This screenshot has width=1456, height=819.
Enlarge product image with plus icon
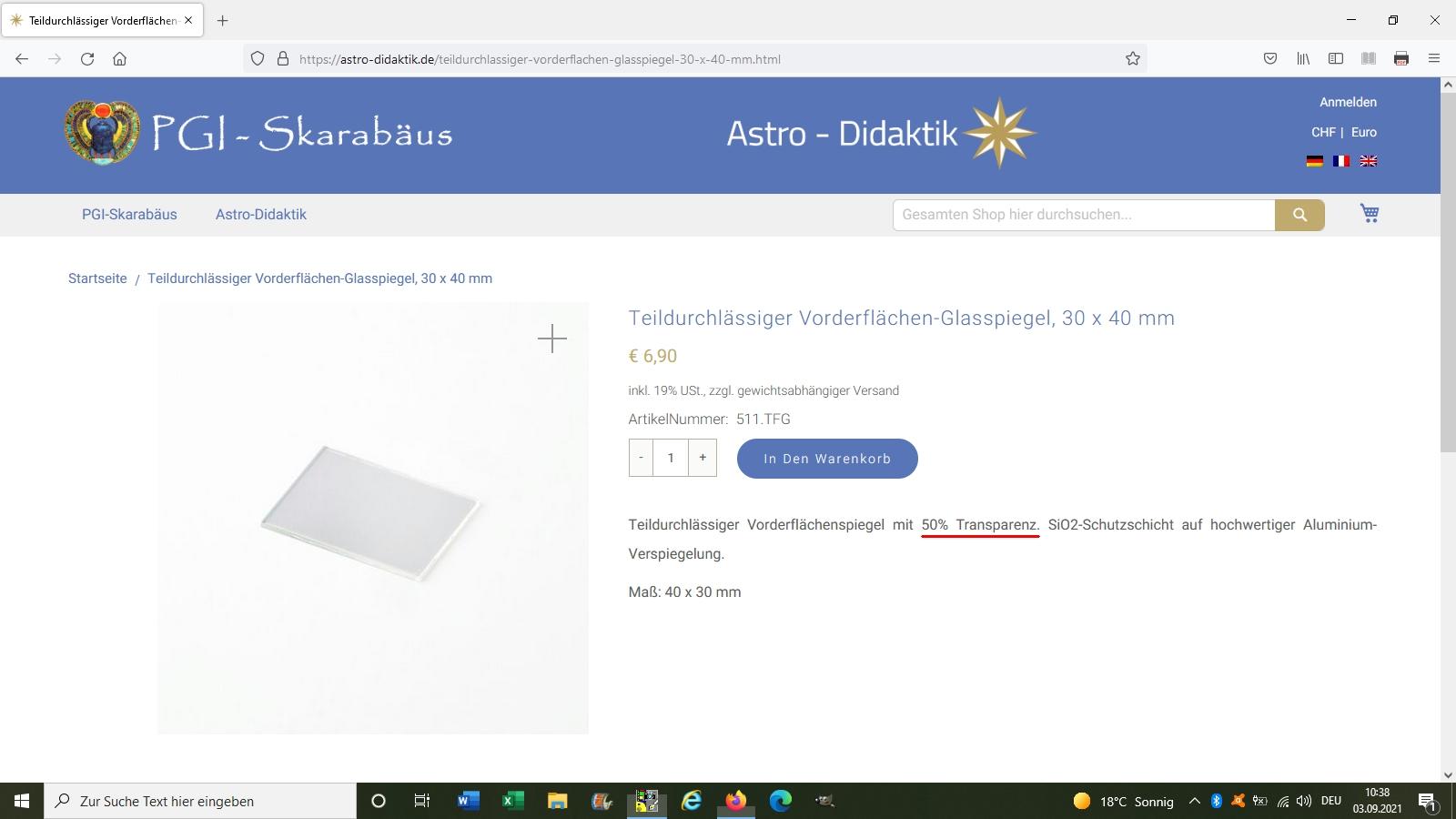[551, 339]
